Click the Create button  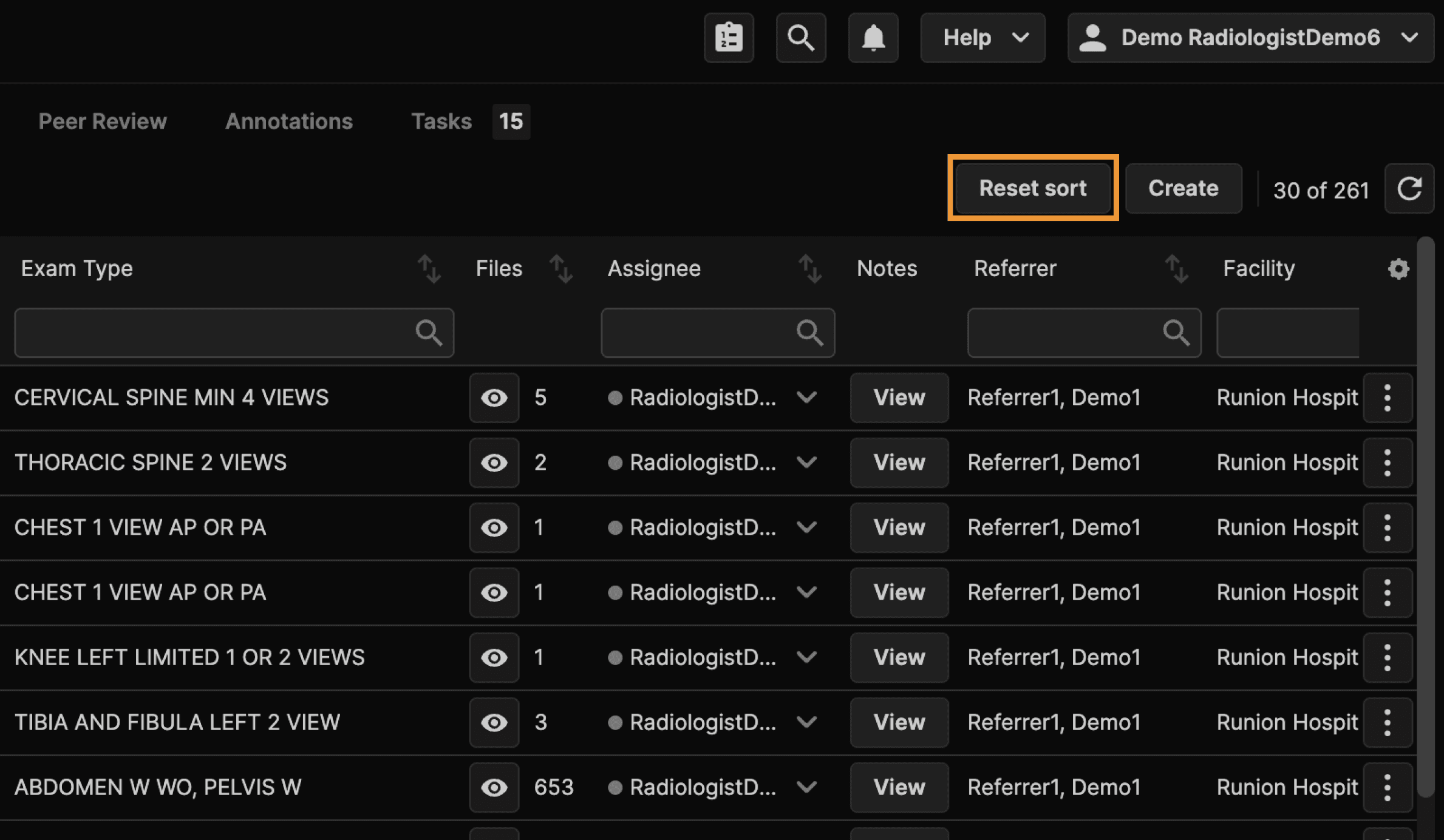pos(1182,188)
